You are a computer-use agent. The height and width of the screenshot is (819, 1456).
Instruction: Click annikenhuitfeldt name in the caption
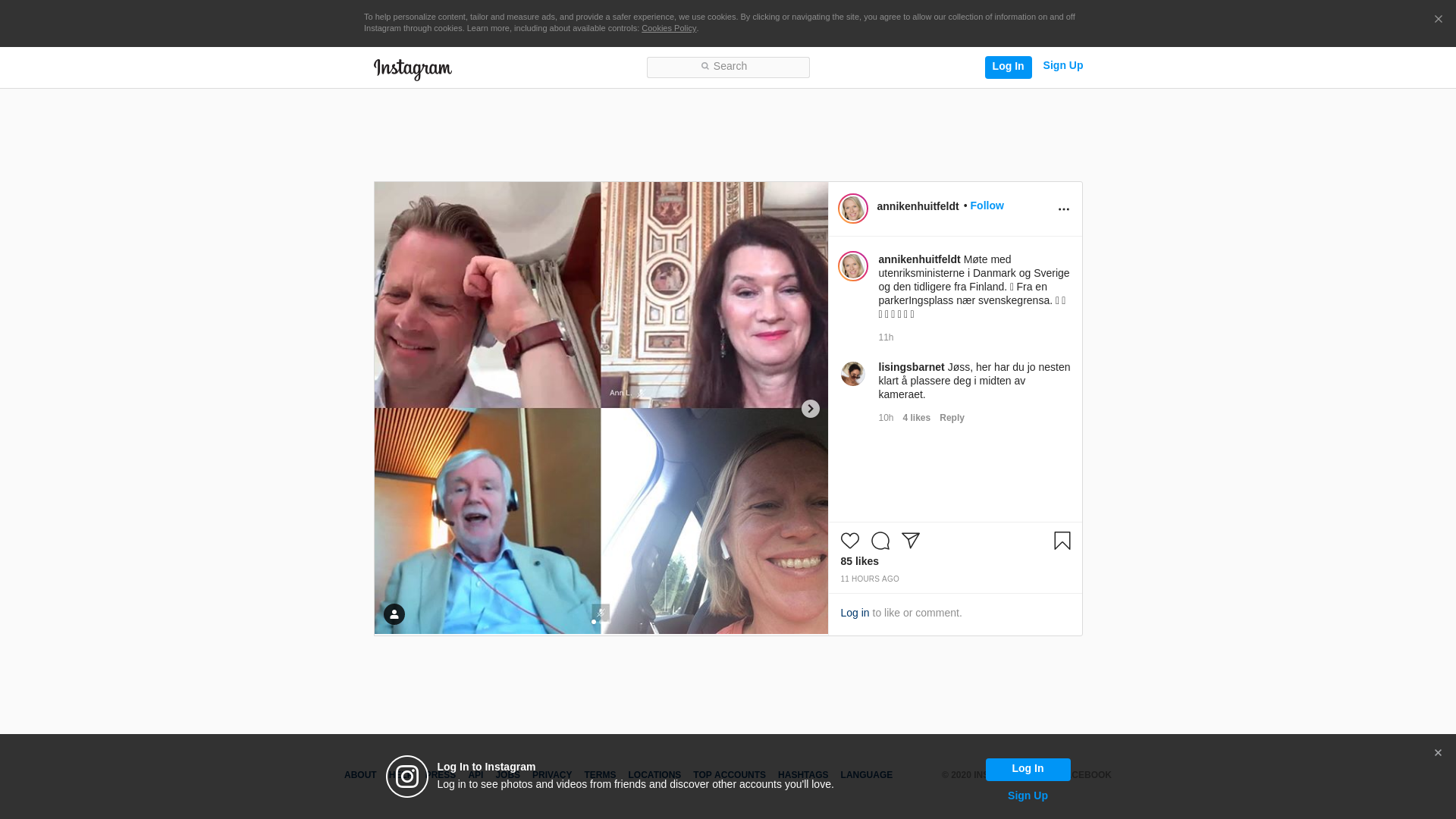coord(919,259)
